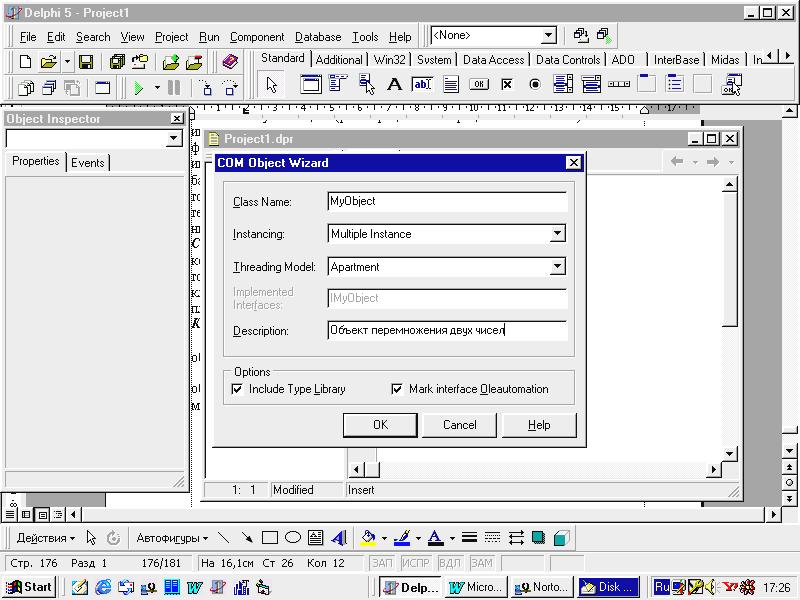Screen dimensions: 800x600
Task: Toggle Include Type Library checkbox
Action: [x=237, y=389]
